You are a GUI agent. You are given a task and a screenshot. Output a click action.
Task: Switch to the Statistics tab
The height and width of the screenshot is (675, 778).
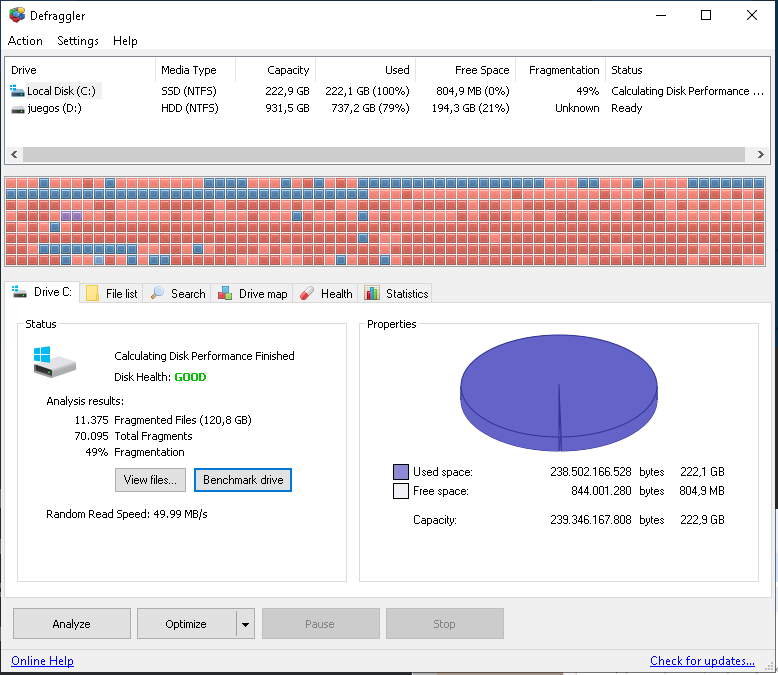[396, 293]
